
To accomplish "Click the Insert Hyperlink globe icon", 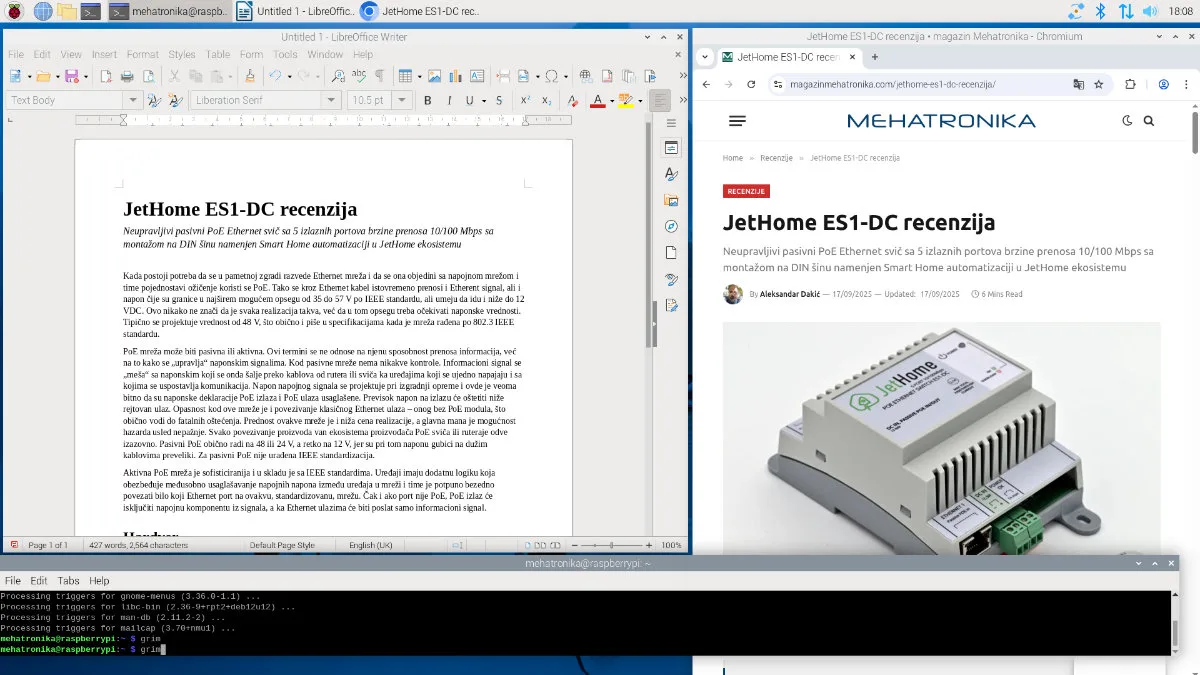I will [586, 76].
